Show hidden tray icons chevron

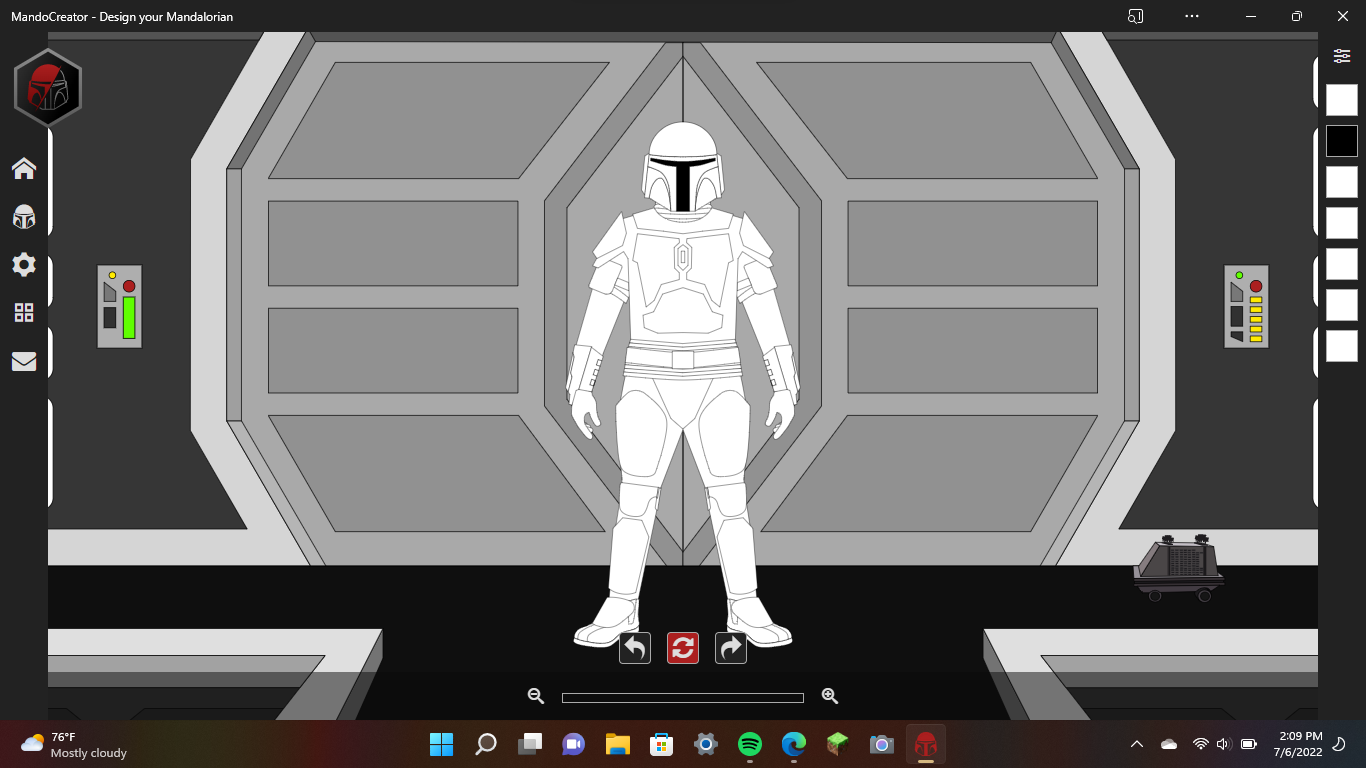pyautogui.click(x=1137, y=744)
